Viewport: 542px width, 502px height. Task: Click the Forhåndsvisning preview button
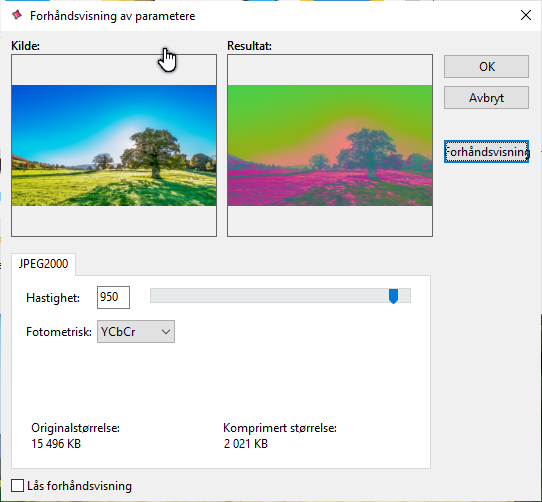[486, 151]
